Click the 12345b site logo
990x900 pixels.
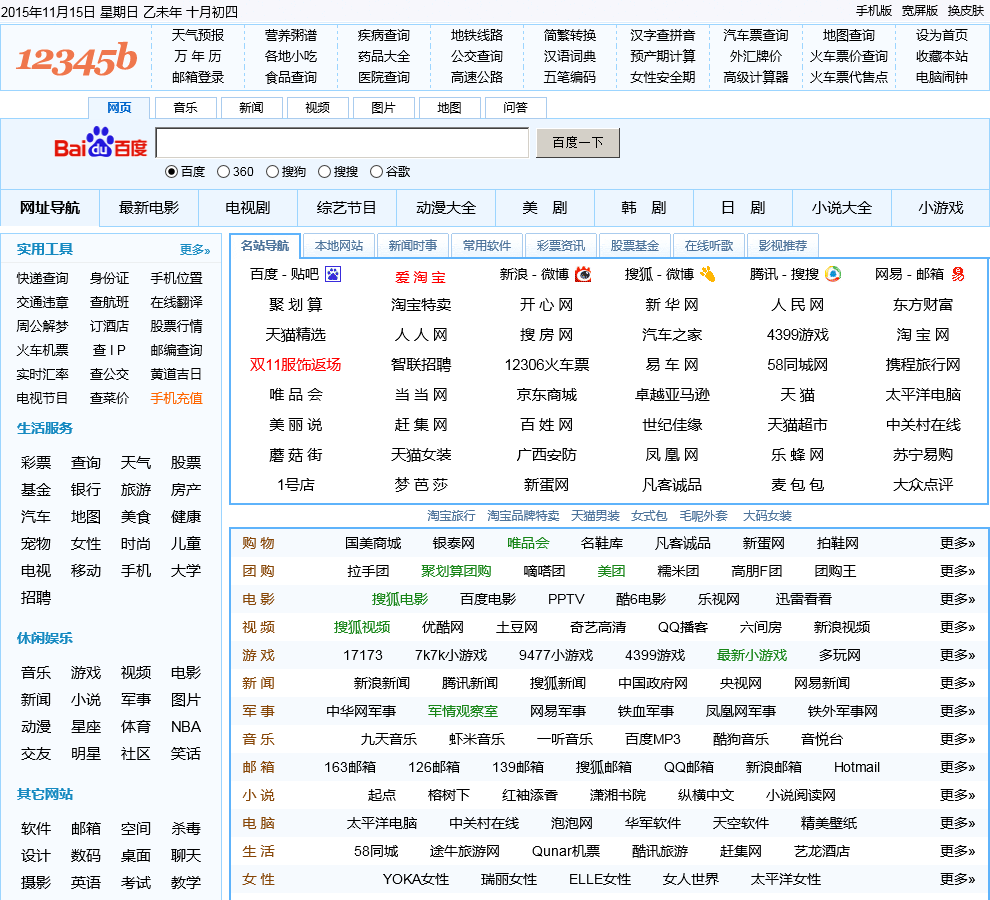(x=77, y=59)
